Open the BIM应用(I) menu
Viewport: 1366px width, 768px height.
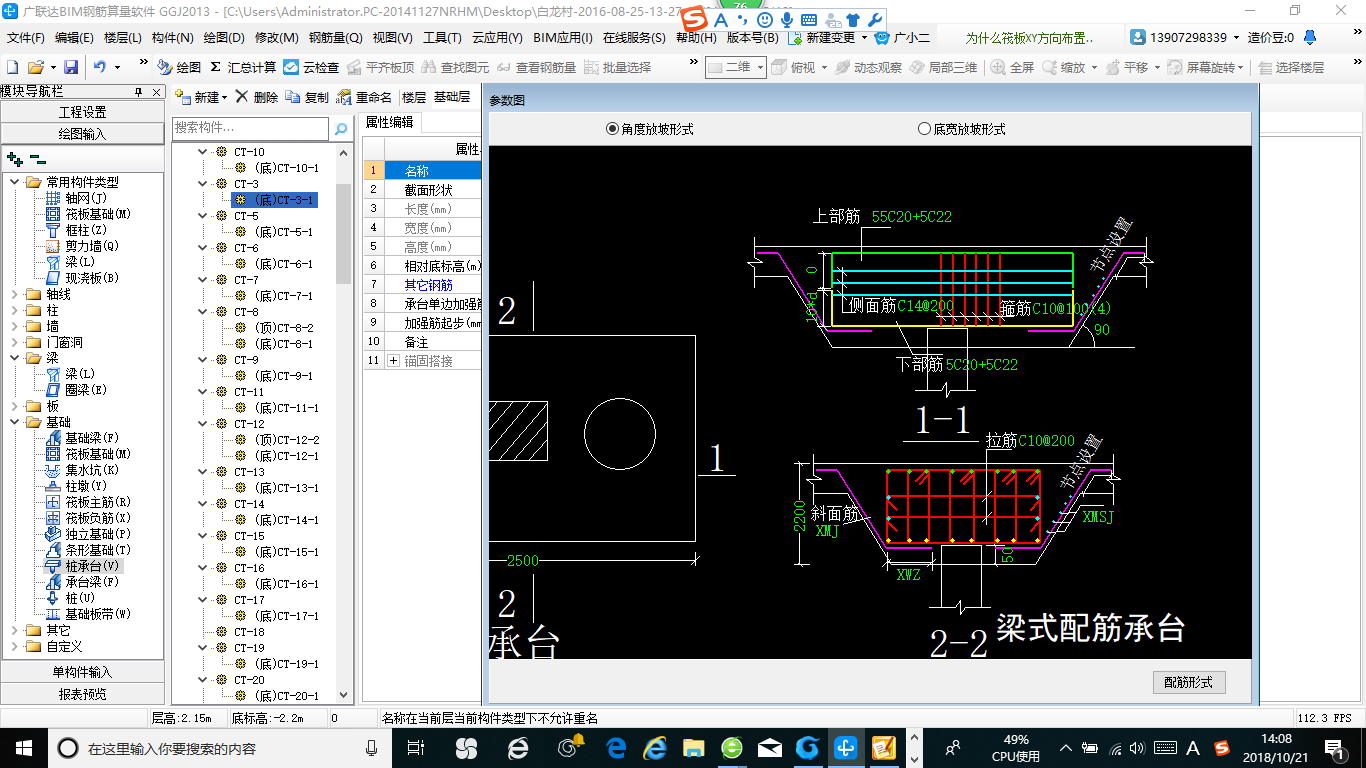pos(563,37)
